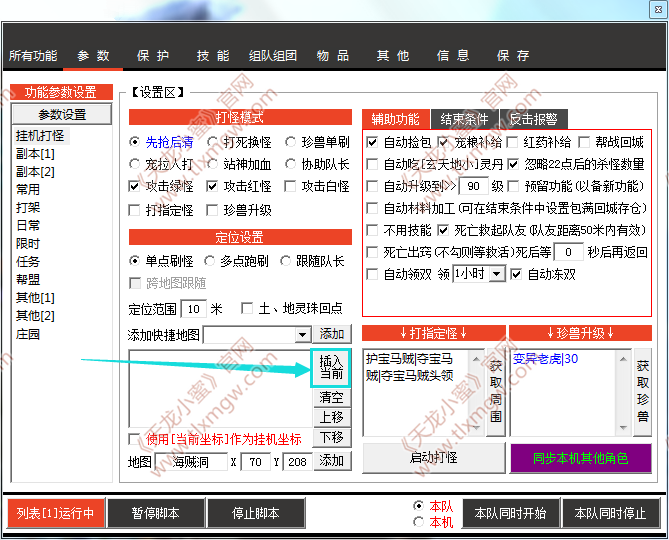
Task: Click the 启动打怪 button
Action: point(434,458)
